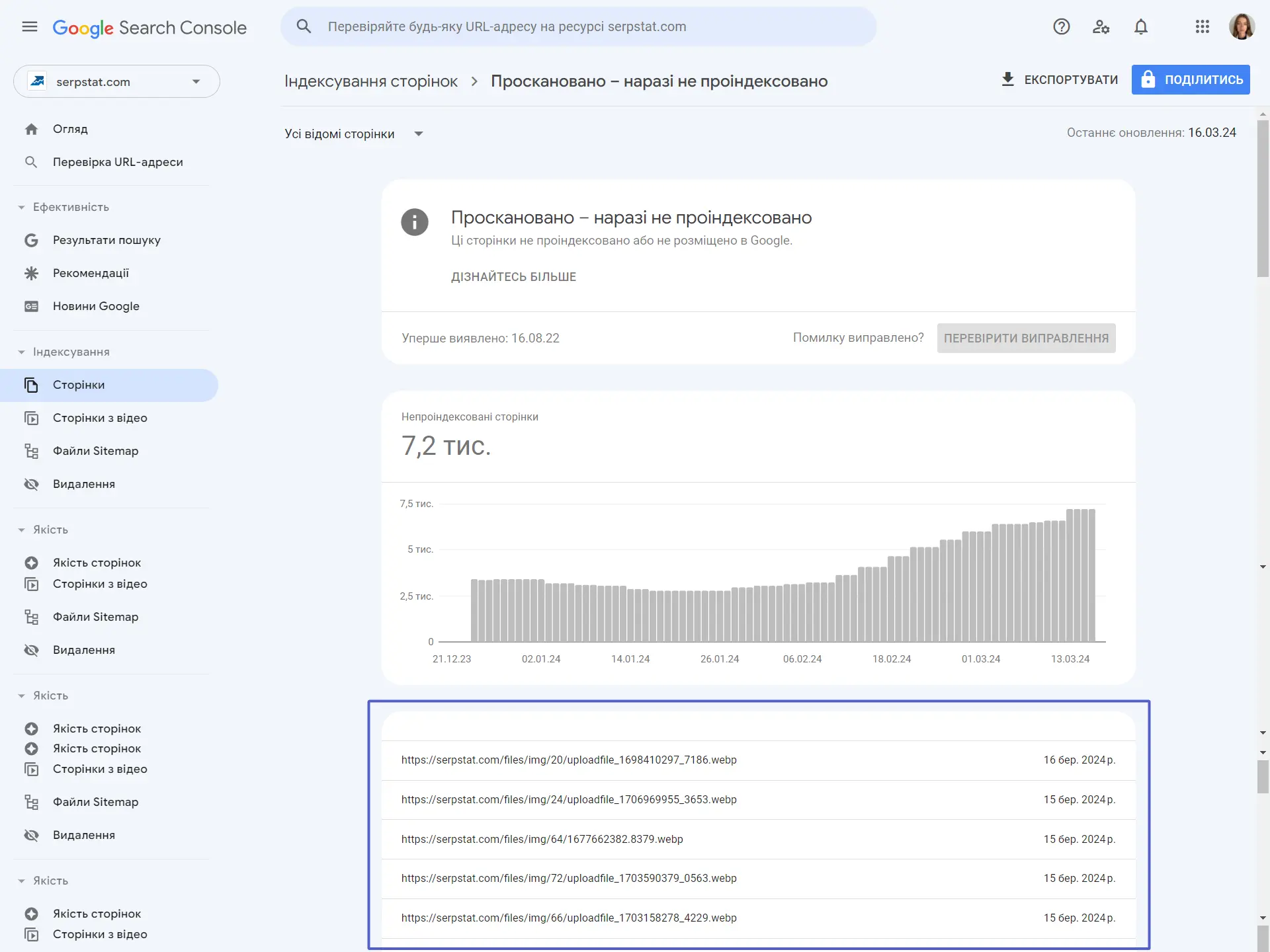Click Непроіндексовані сторінки label

coord(470,417)
